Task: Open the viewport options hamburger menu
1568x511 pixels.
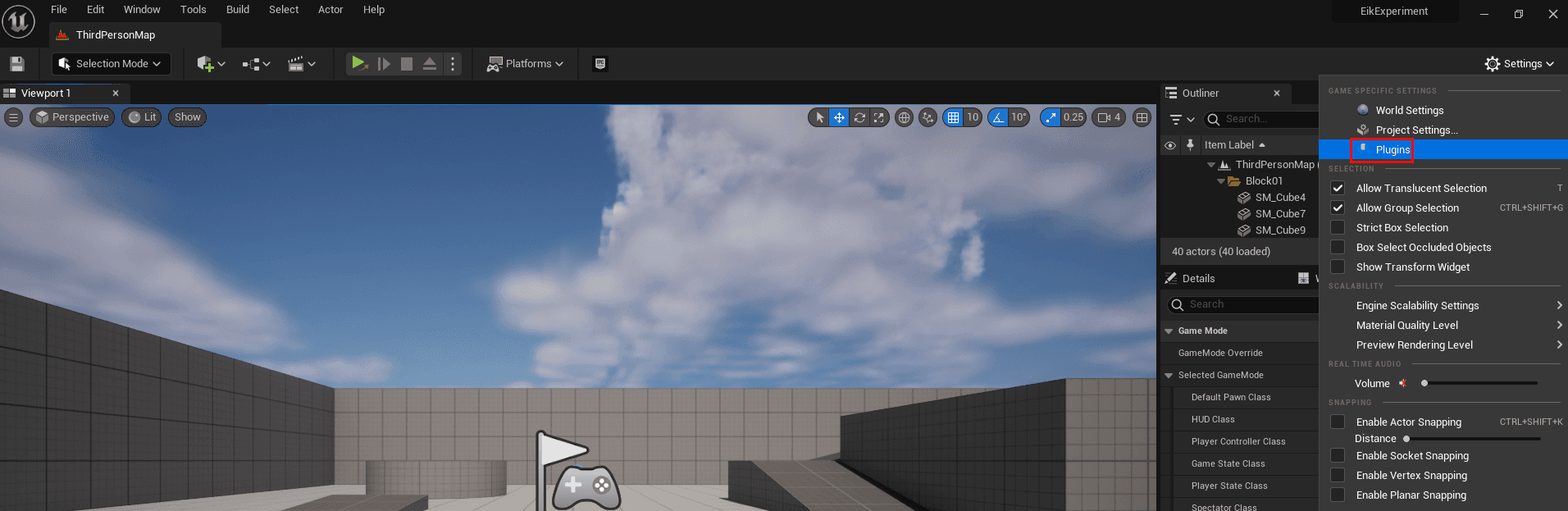Action: point(13,117)
